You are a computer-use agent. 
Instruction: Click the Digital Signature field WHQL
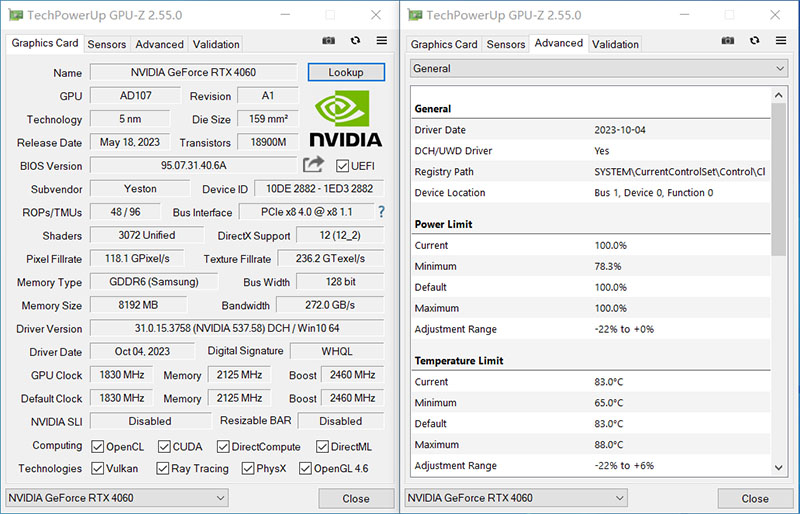[337, 351]
